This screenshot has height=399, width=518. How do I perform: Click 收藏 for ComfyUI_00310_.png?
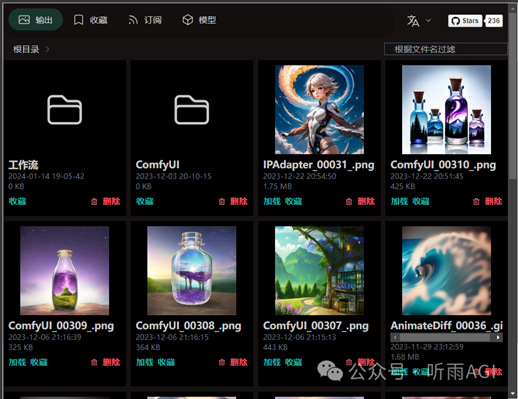[x=421, y=201]
